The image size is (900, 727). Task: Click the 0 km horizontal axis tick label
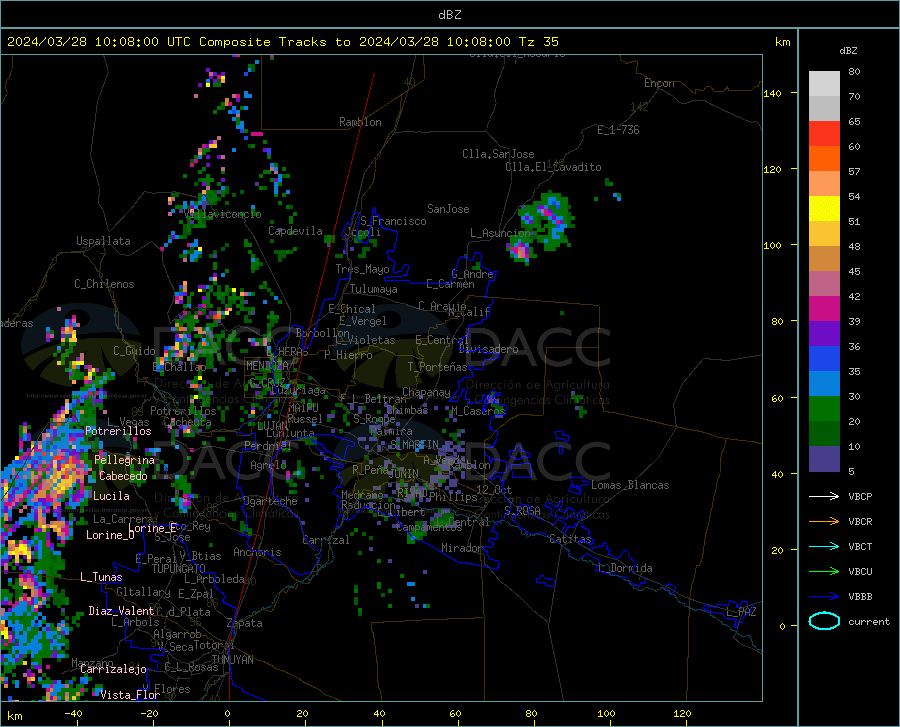pyautogui.click(x=228, y=713)
